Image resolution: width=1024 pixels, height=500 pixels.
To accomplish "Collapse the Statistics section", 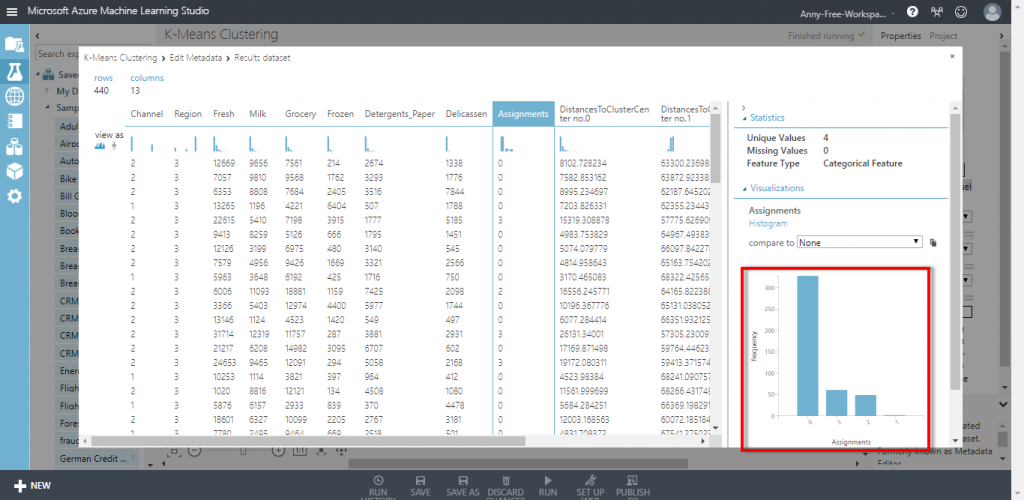I will tap(744, 118).
